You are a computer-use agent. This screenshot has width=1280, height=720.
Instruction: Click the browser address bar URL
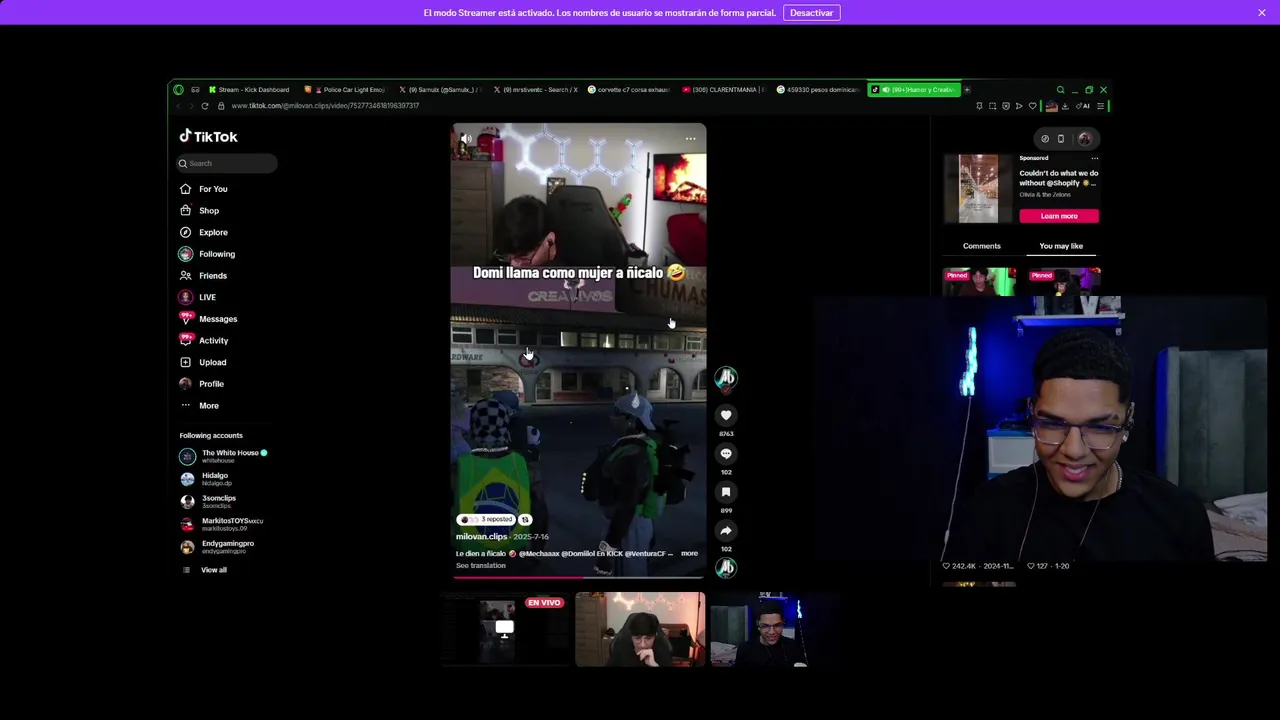pos(325,106)
